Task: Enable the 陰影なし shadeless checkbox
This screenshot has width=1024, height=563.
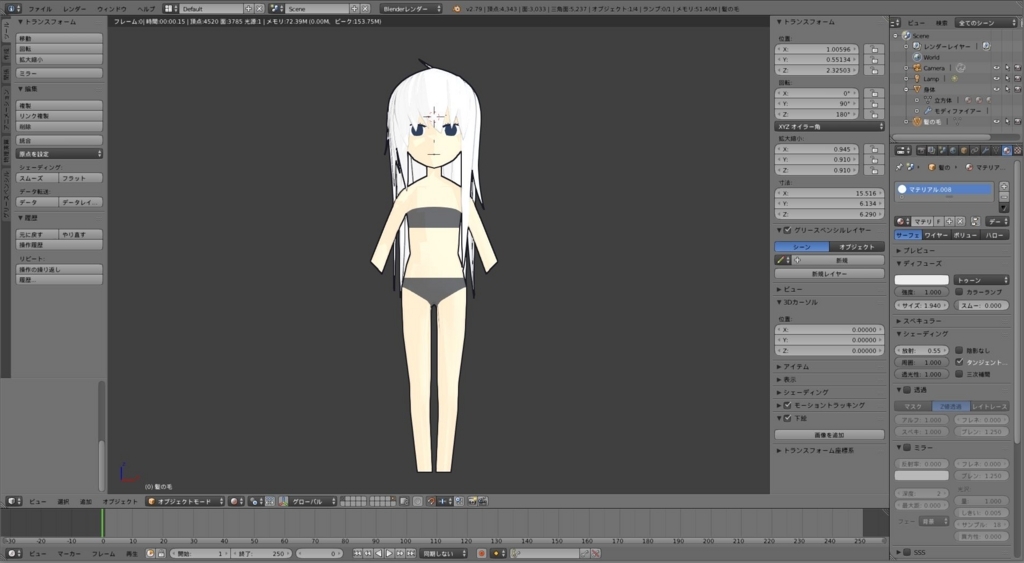Action: (x=960, y=351)
